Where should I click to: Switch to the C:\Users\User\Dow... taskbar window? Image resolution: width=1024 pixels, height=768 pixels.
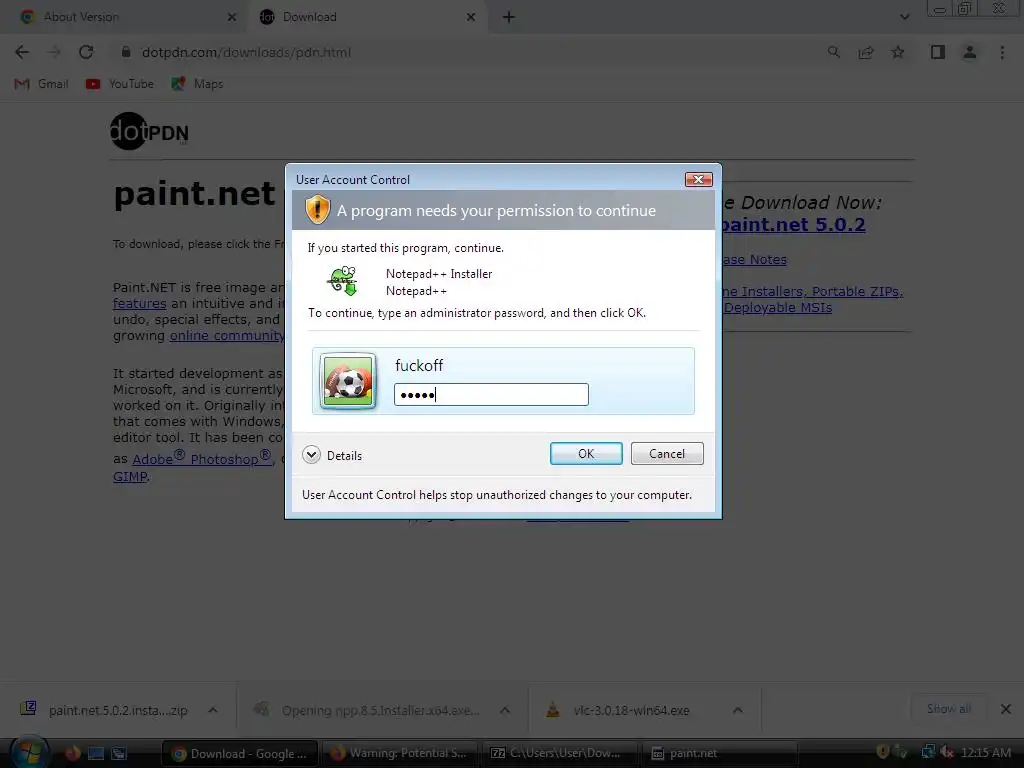[x=559, y=754]
